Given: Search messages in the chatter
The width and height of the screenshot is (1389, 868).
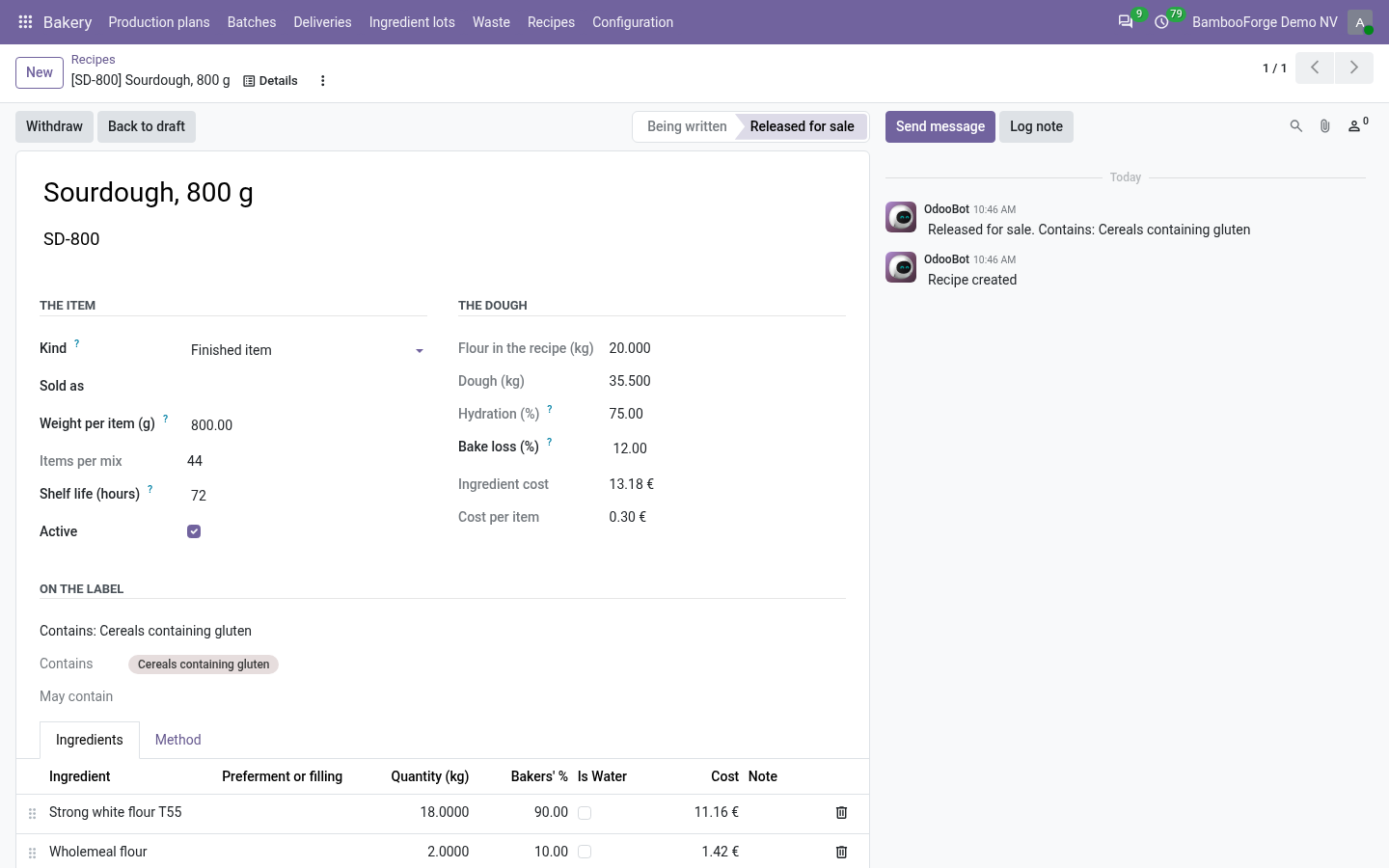Looking at the screenshot, I should (1296, 126).
